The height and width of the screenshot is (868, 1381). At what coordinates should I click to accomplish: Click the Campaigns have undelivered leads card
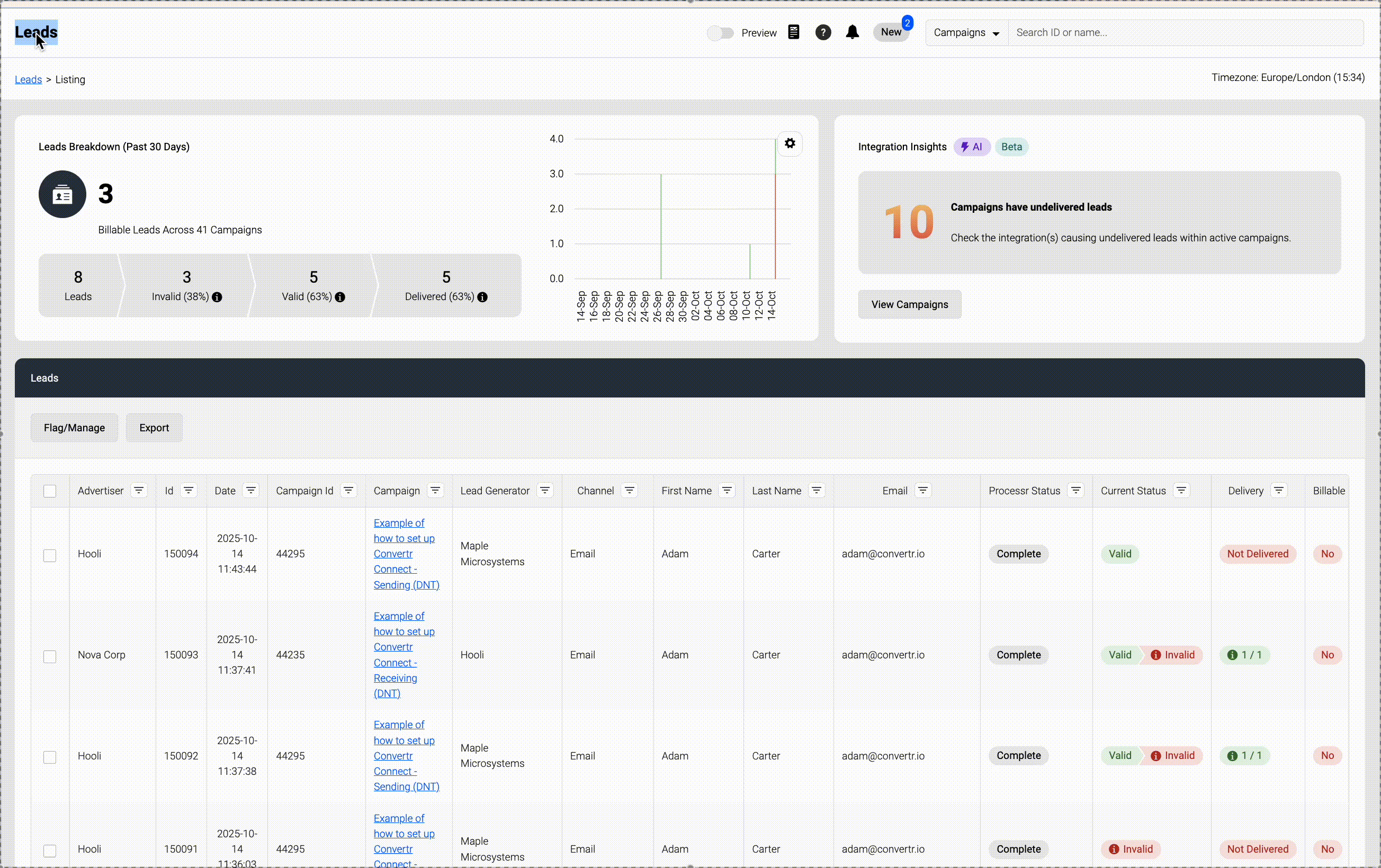click(x=1099, y=222)
